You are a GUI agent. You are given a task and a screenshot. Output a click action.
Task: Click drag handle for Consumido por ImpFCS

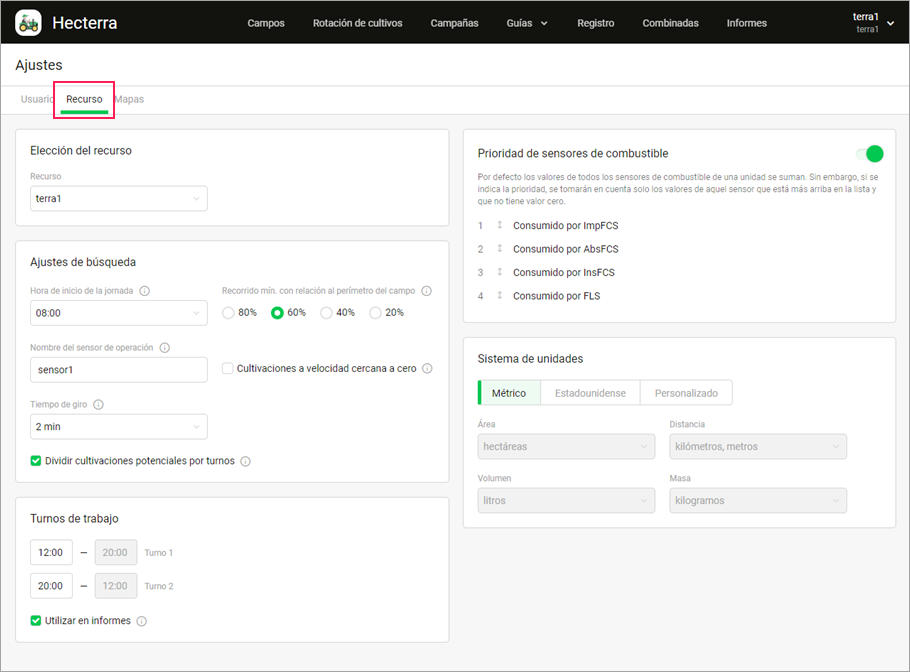click(x=499, y=225)
